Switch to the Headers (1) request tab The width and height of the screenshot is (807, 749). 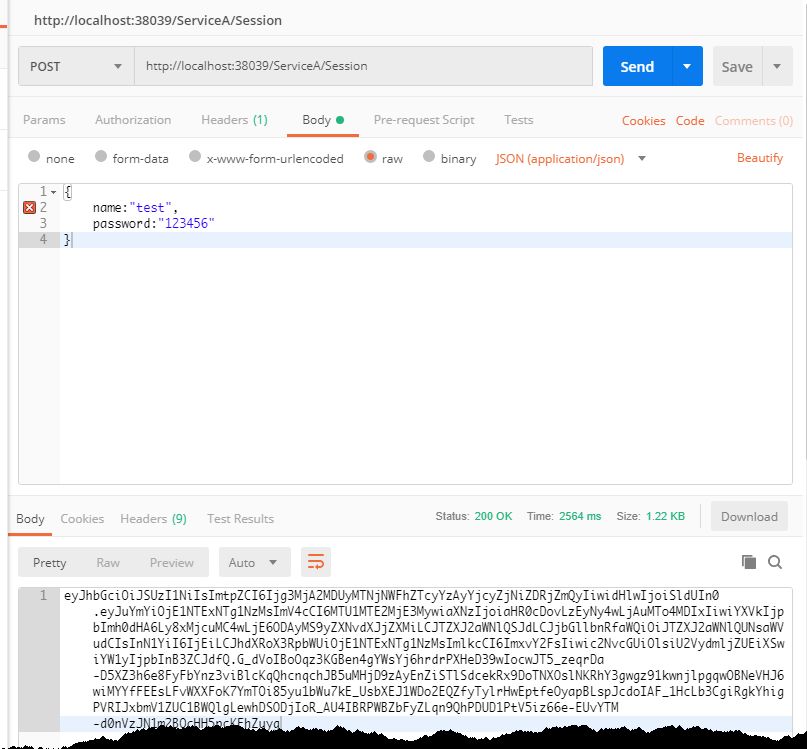coord(234,120)
